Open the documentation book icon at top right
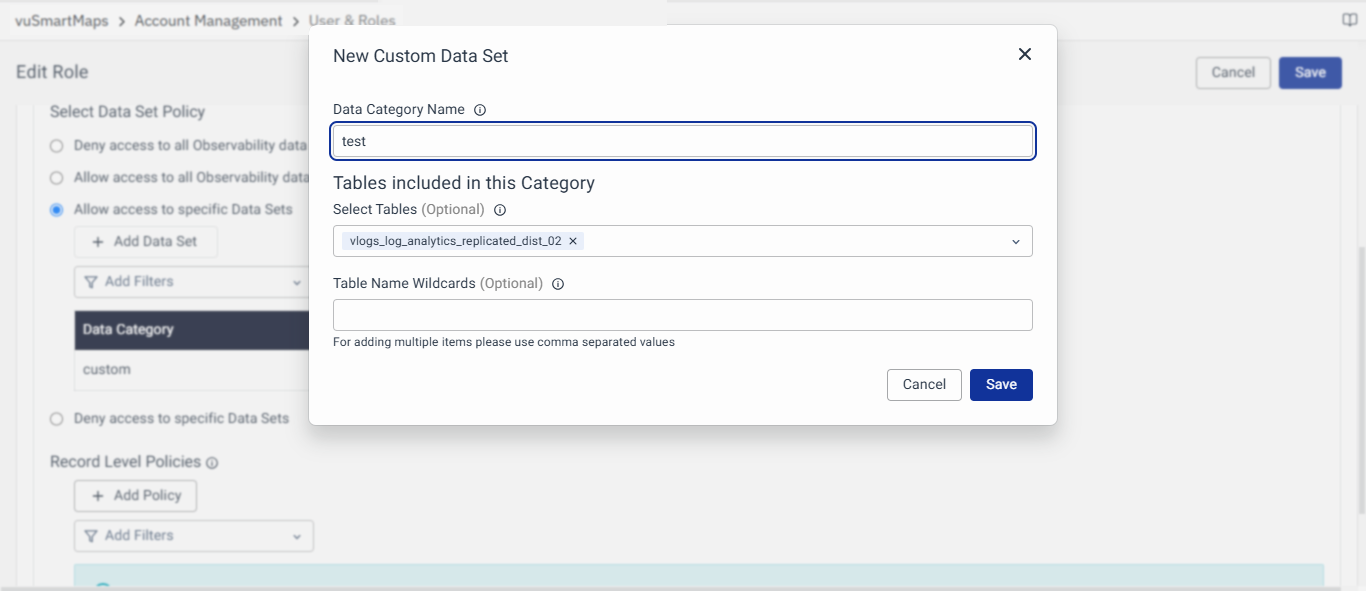Screen dimensions: 1366x591 tap(1349, 20)
